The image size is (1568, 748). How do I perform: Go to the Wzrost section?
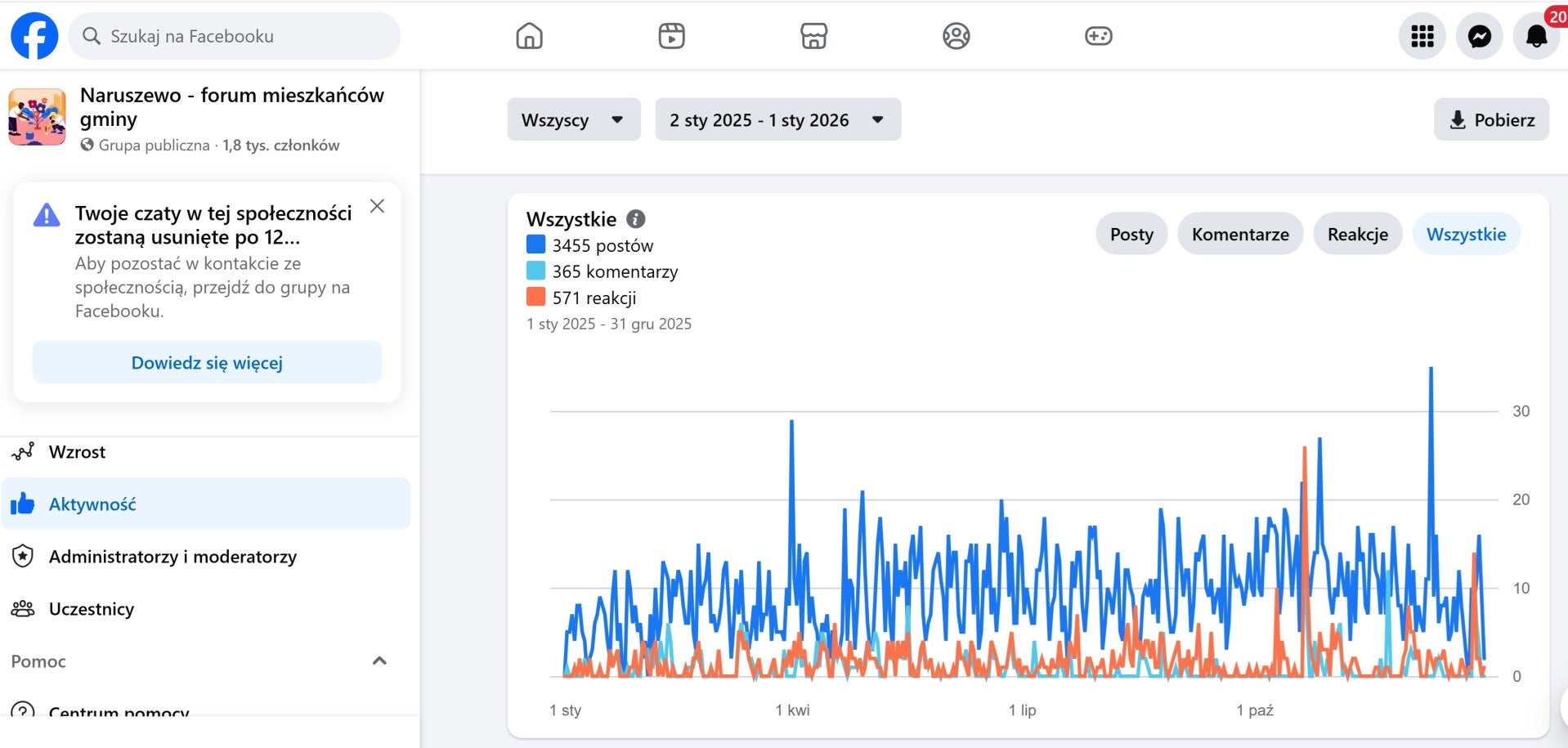(77, 452)
